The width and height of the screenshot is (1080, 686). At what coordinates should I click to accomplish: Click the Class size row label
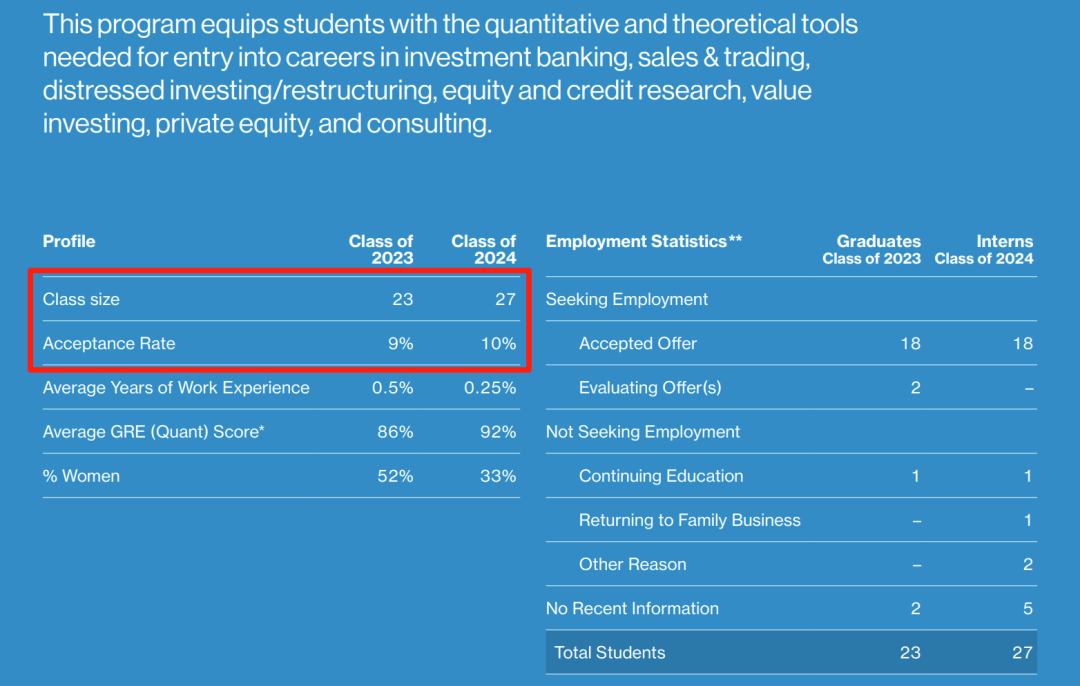pos(81,300)
